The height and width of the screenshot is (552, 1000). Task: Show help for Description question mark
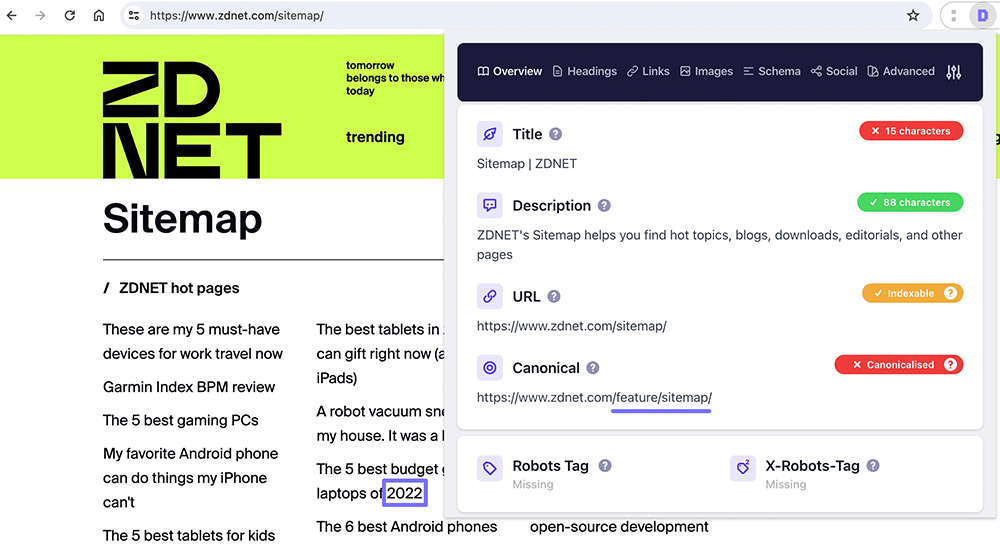point(604,205)
